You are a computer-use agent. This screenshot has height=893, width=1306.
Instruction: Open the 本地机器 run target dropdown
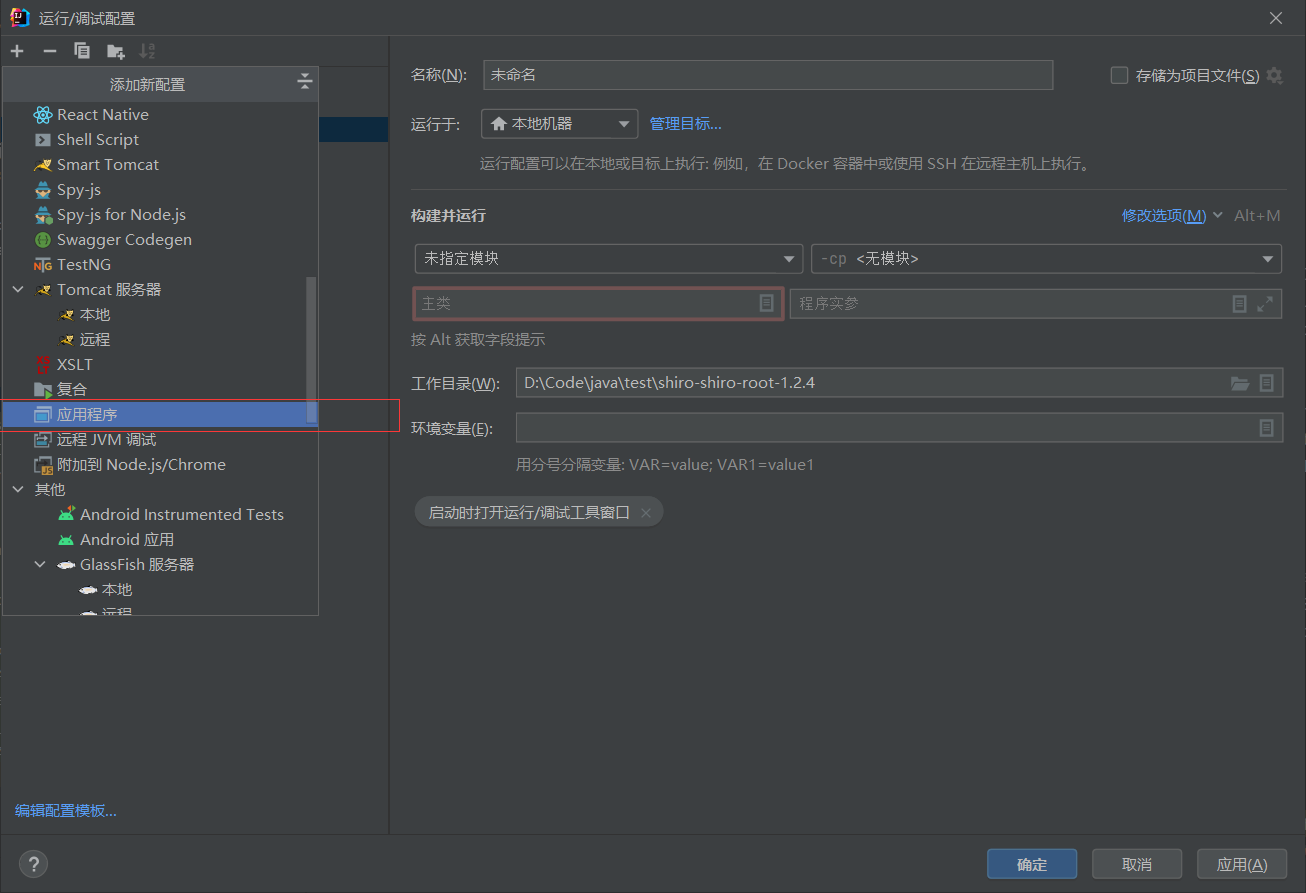click(x=560, y=124)
